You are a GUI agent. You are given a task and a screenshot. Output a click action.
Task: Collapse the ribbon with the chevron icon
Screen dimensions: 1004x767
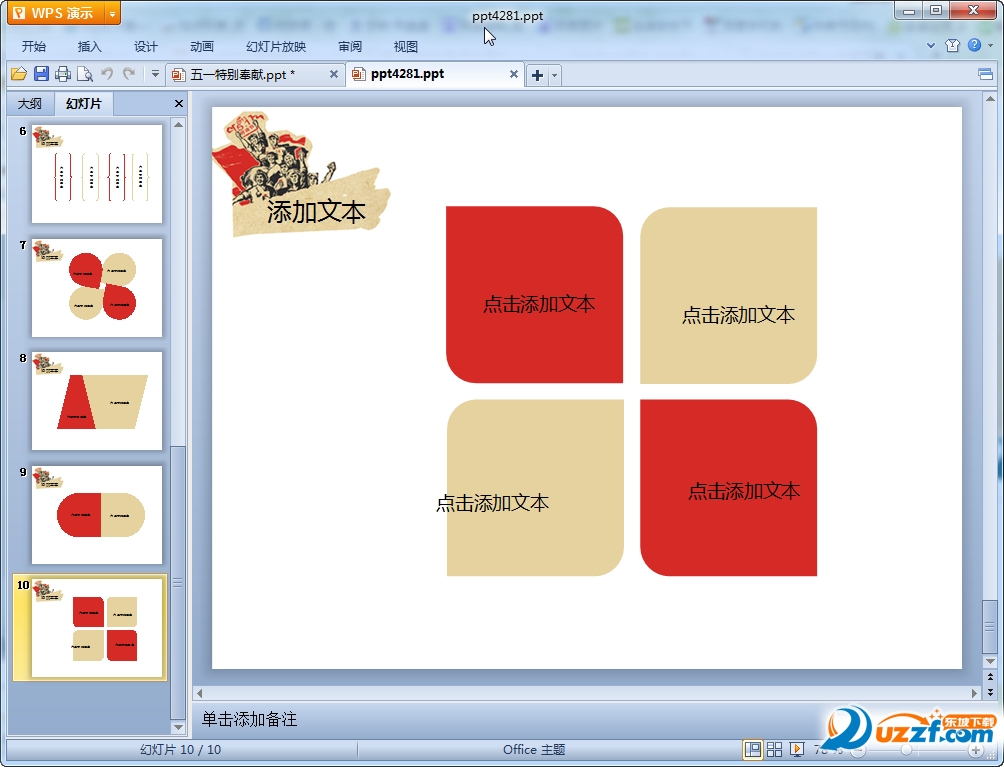tap(931, 45)
